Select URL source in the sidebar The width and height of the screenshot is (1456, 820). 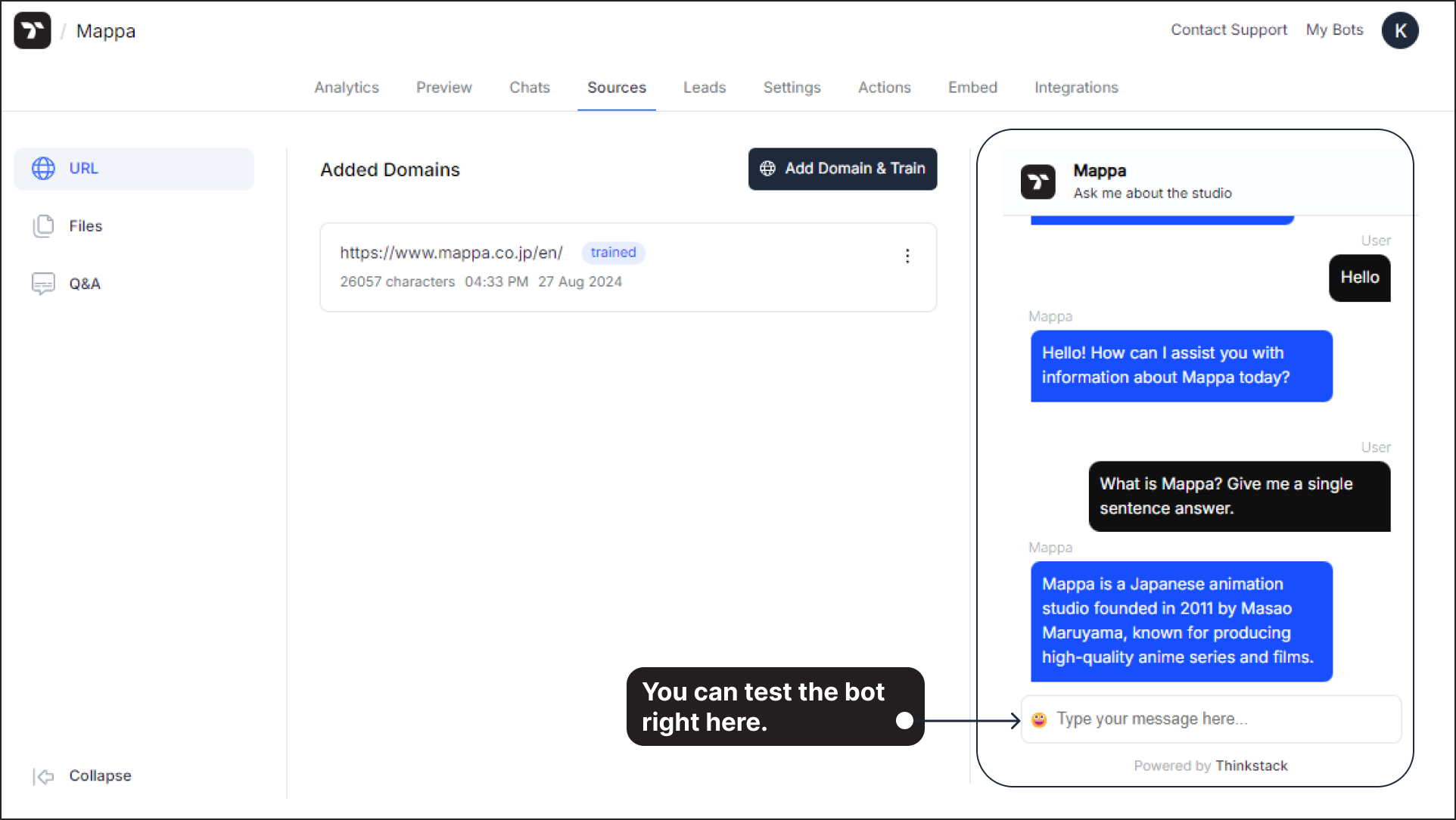coord(134,169)
